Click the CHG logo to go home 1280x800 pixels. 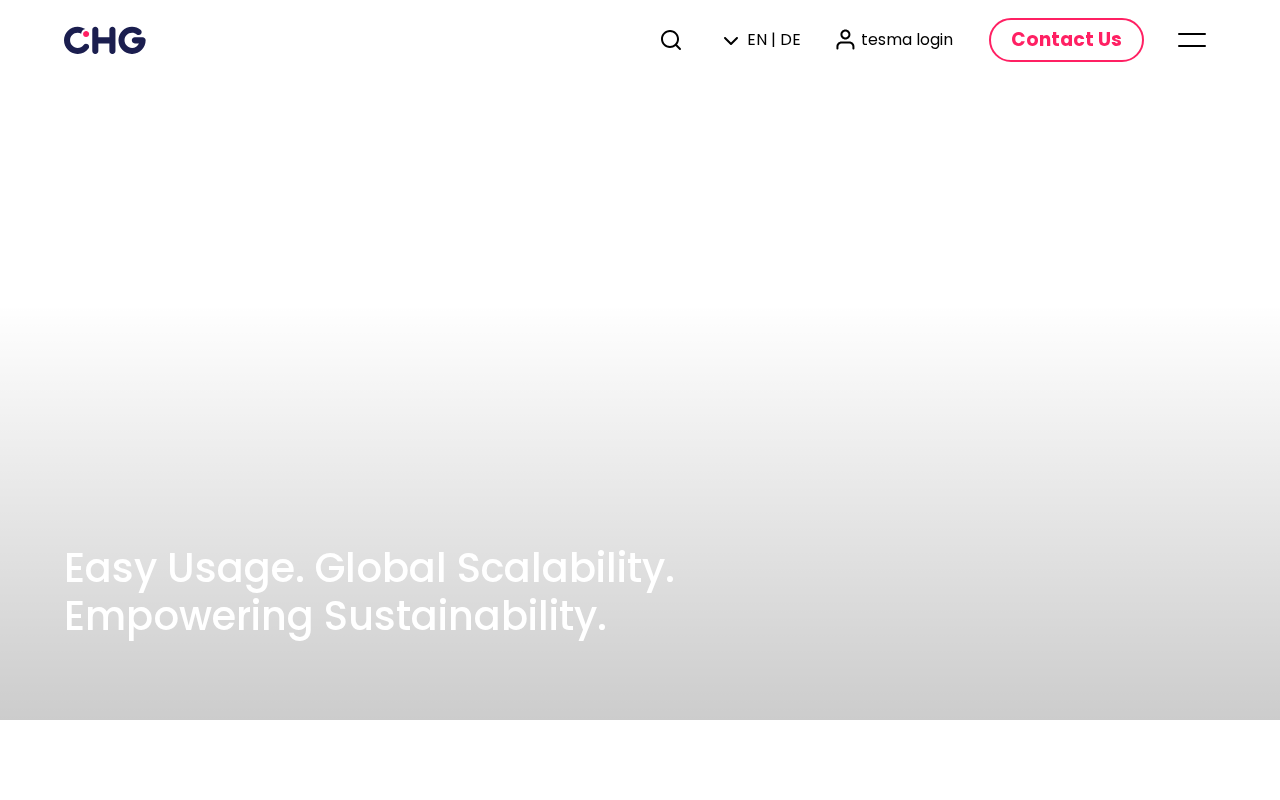pos(105,40)
